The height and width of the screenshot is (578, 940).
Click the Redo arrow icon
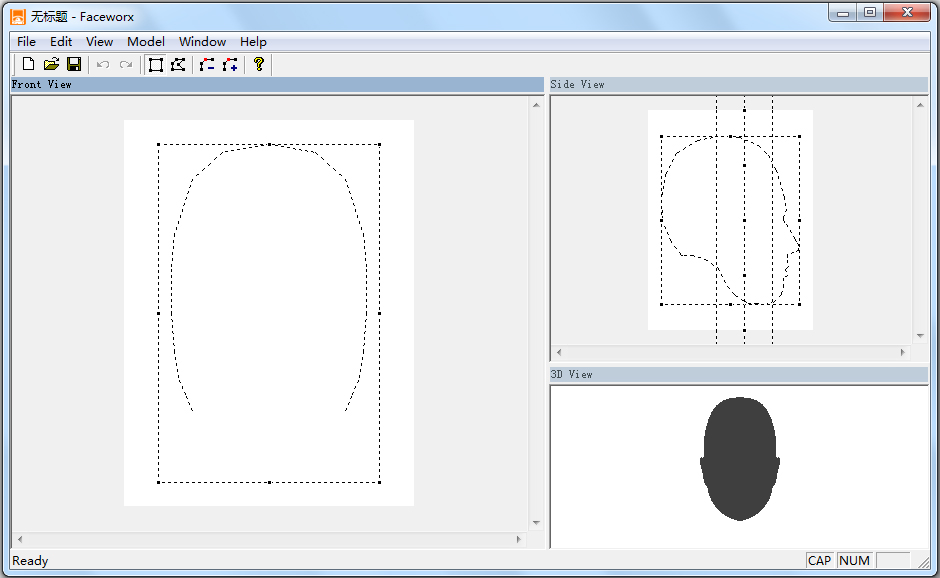coord(126,64)
